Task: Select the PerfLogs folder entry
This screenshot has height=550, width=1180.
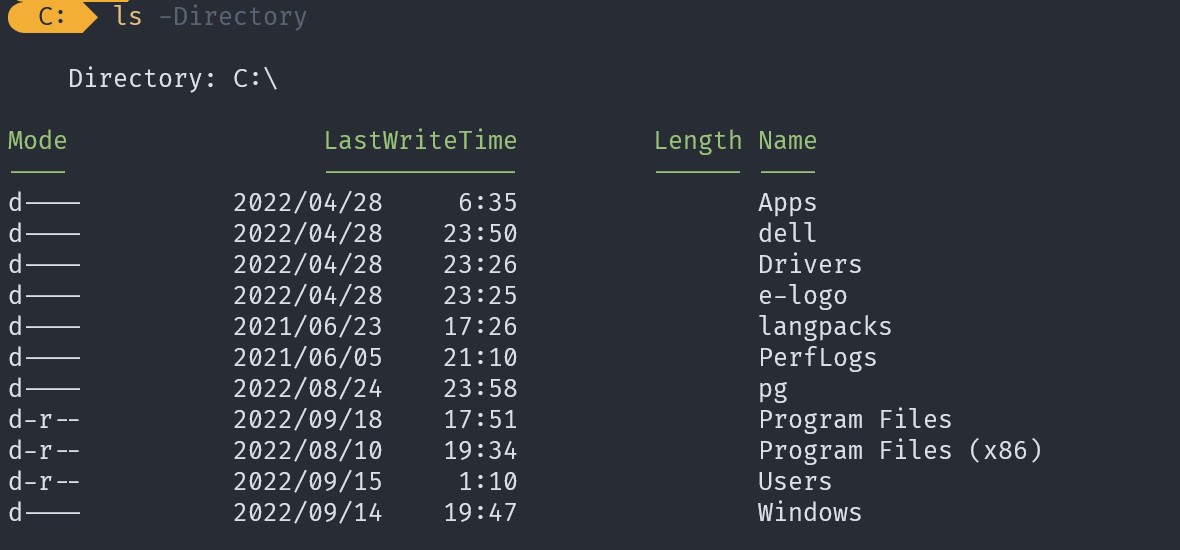Action: pos(818,357)
